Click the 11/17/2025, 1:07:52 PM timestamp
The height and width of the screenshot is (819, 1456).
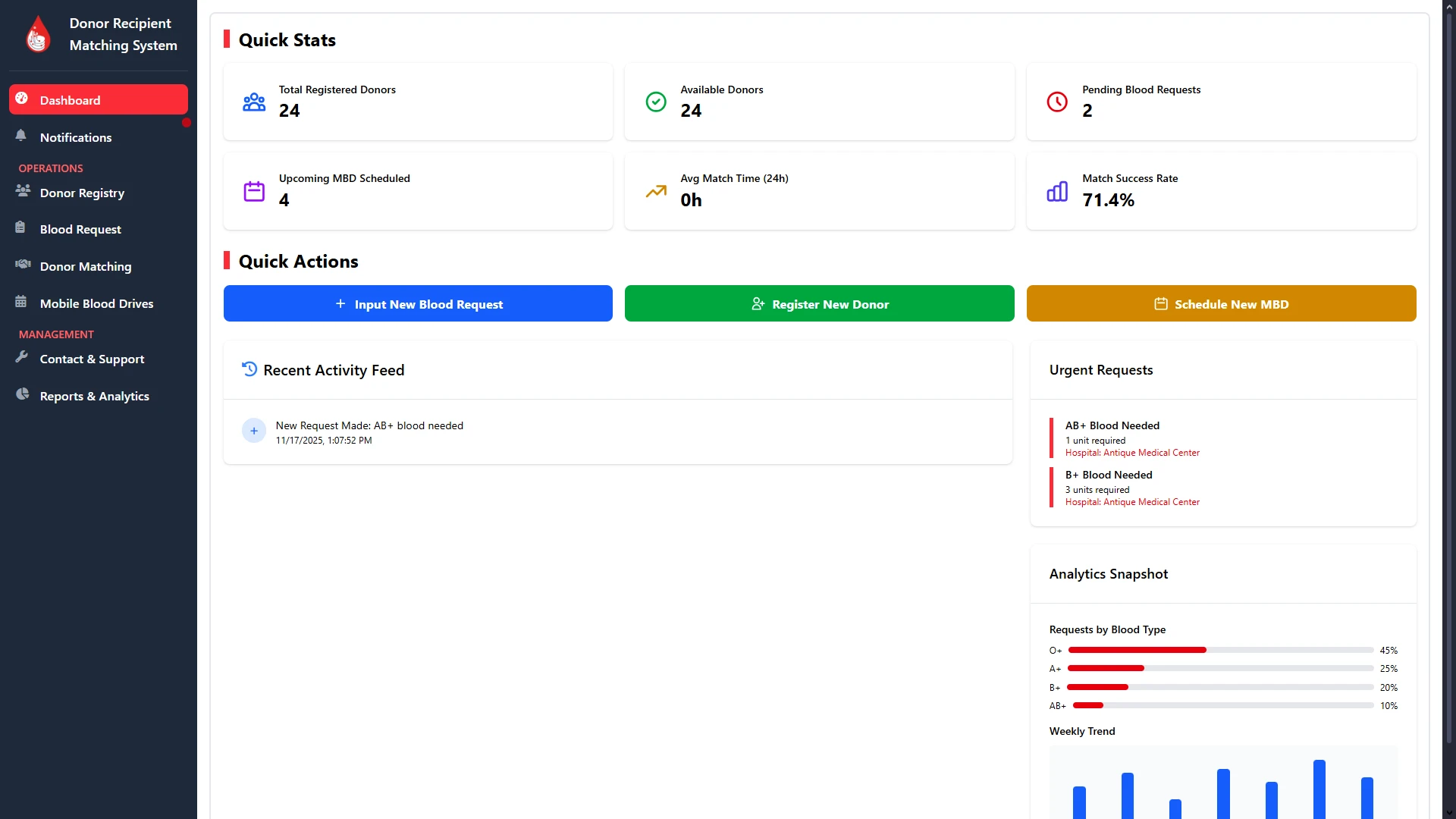point(324,441)
